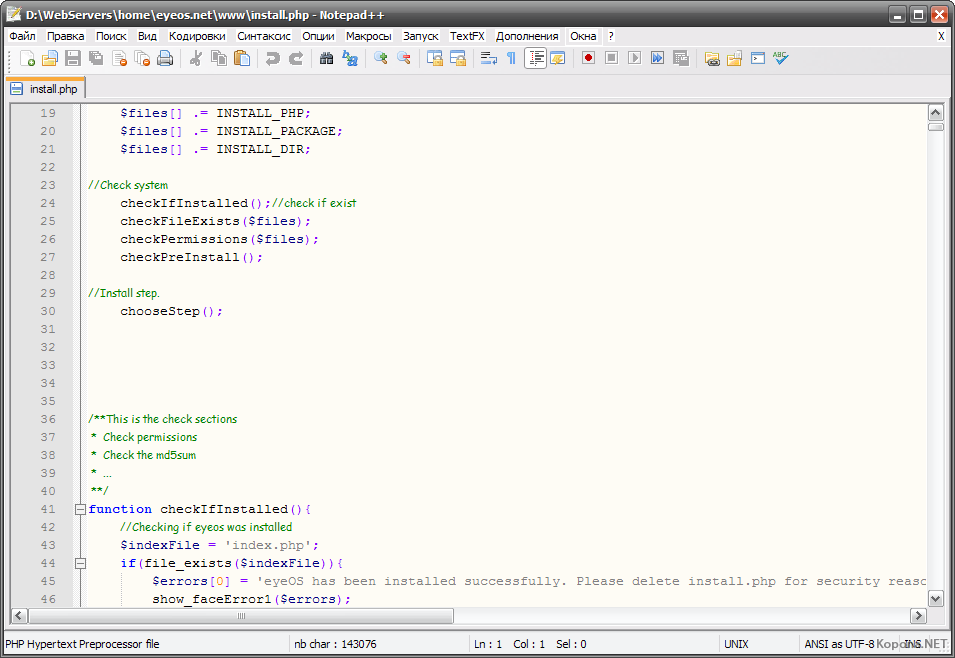Click the folder icon after macro buttons
Image resolution: width=955 pixels, height=658 pixels.
712,58
